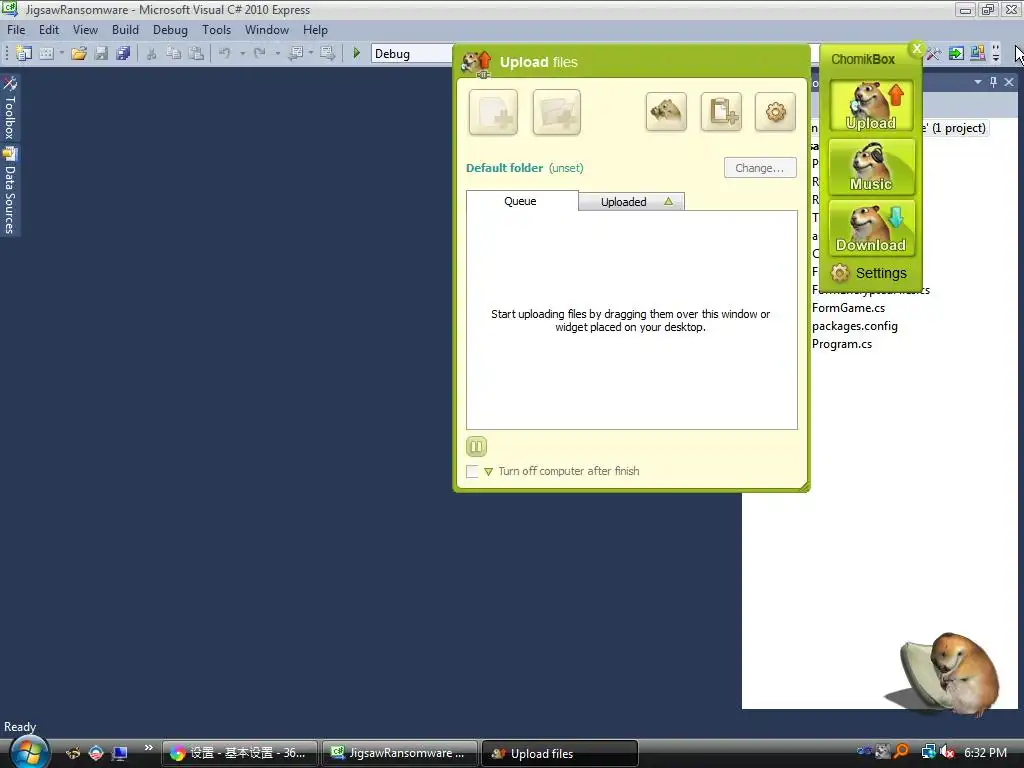1024x768 pixels.
Task: Open Settings in the ChomikBox widget
Action: coord(870,273)
